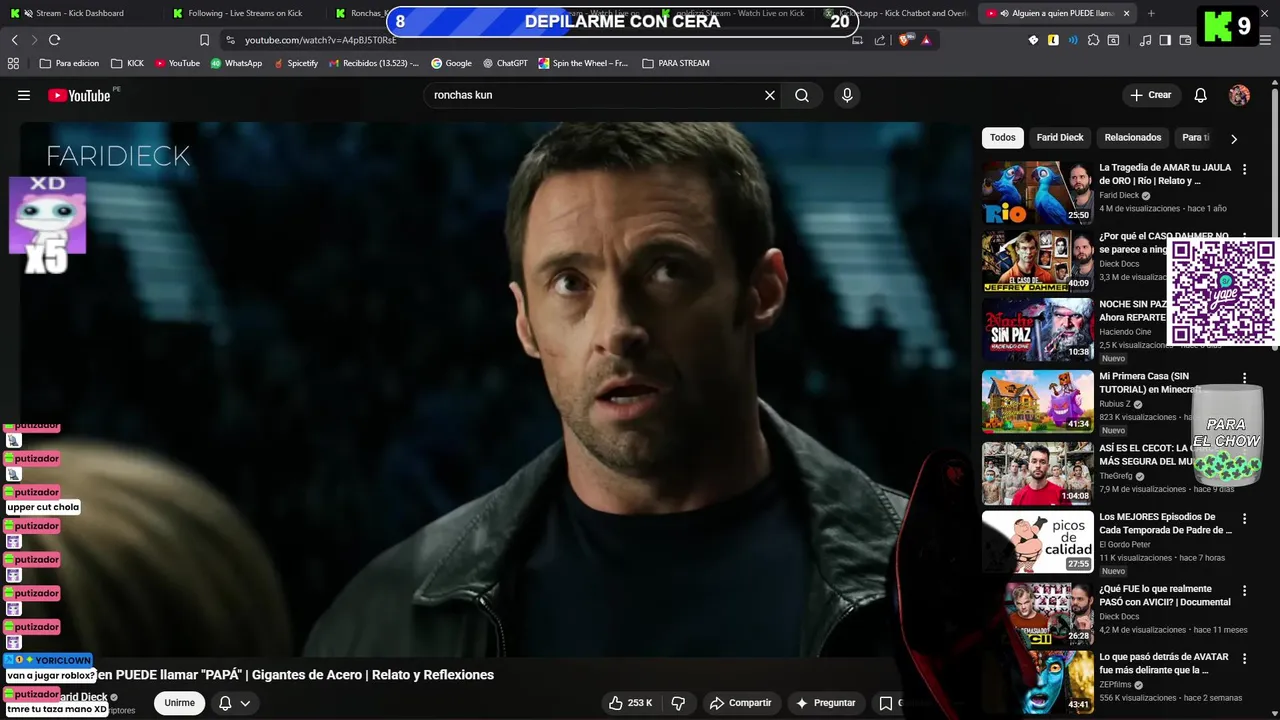Open the Brave Rewards triangle icon

click(x=926, y=40)
